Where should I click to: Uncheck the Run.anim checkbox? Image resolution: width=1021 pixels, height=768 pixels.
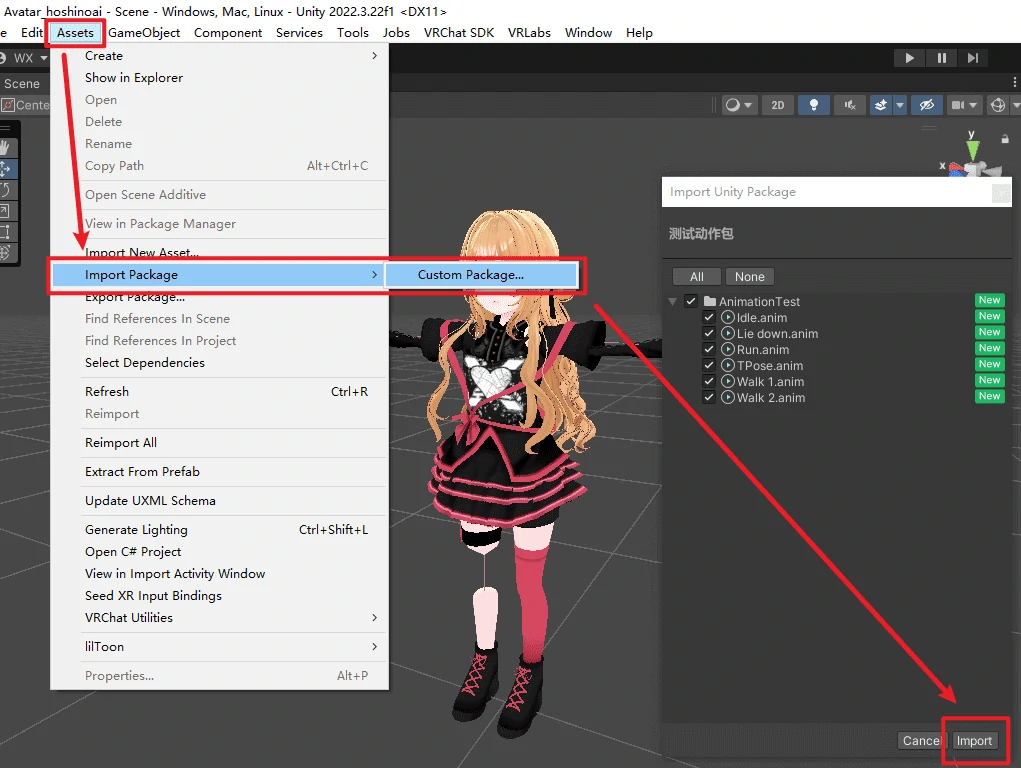709,350
